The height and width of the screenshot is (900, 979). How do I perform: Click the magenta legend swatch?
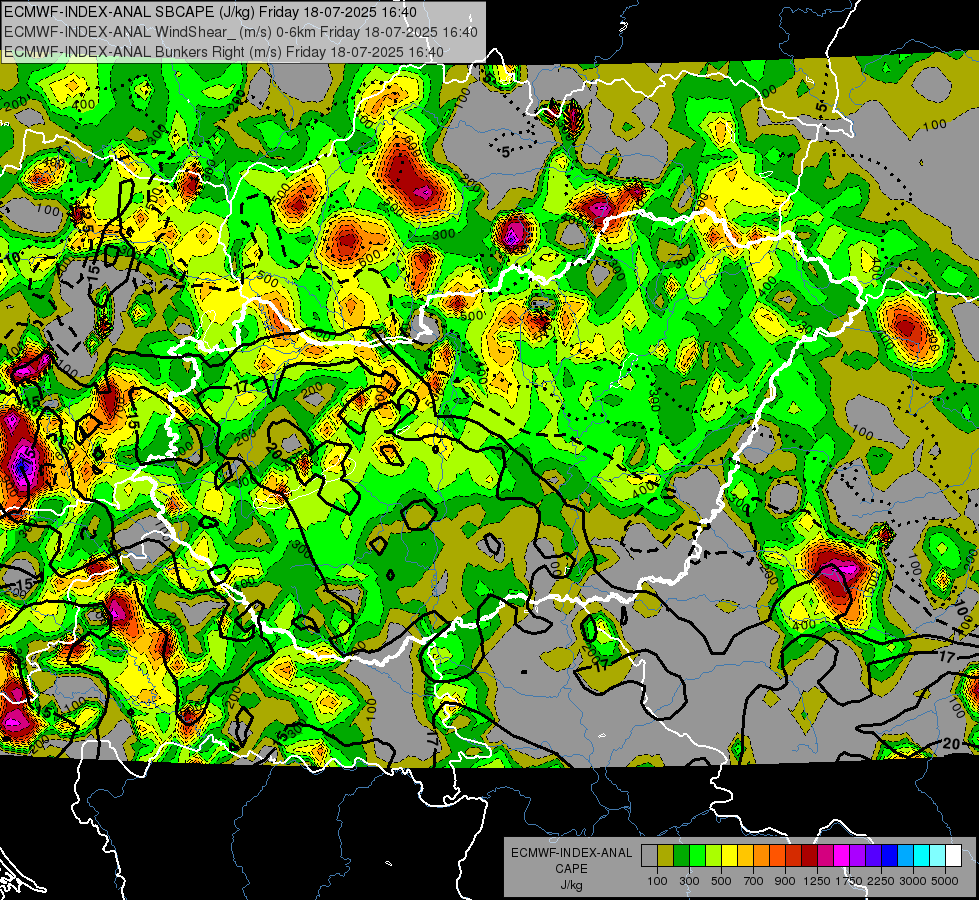[841, 856]
